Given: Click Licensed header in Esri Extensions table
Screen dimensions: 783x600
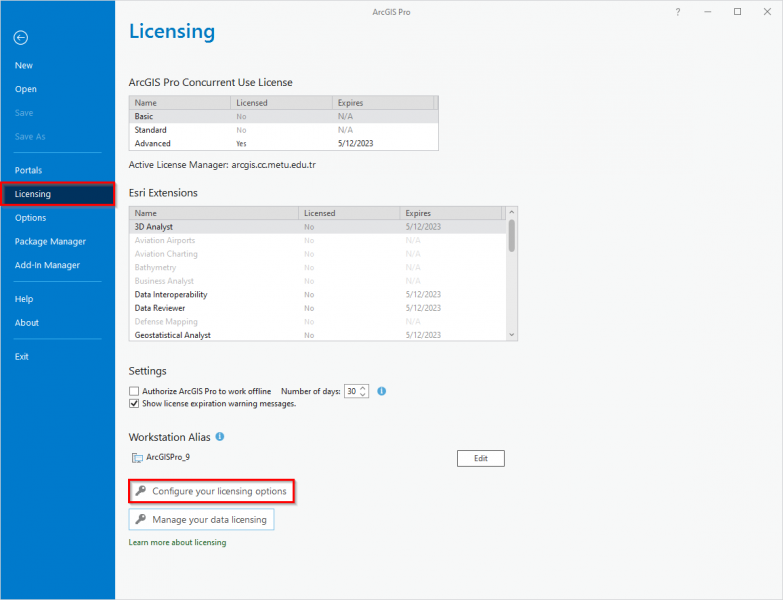Looking at the screenshot, I should (349, 213).
